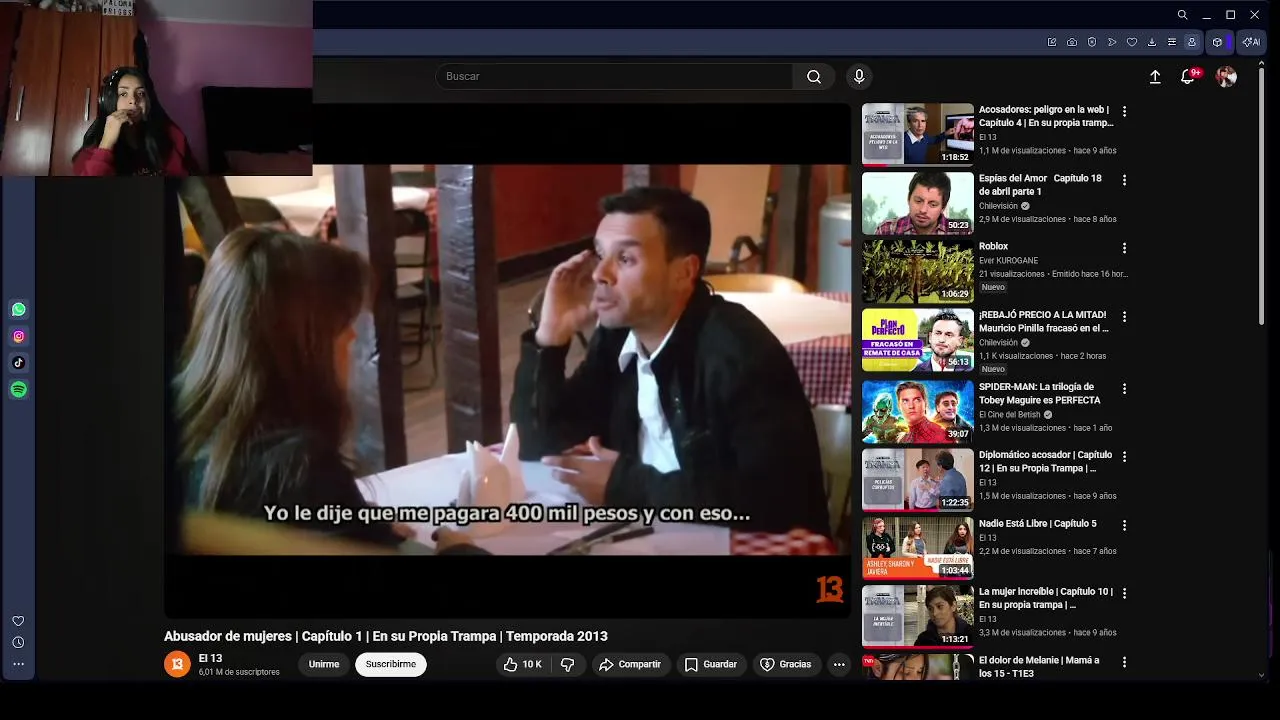Open options menu for Diplomático acosador video

pyautogui.click(x=1124, y=456)
